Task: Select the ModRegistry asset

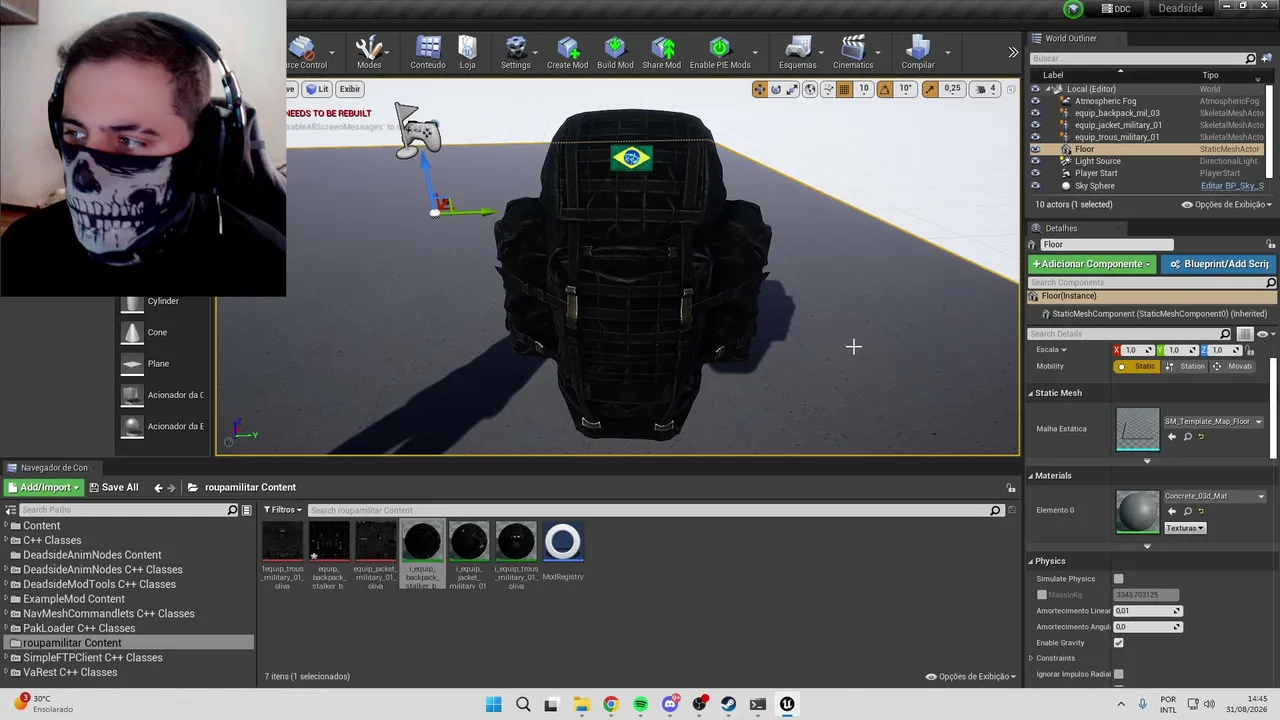Action: (562, 552)
